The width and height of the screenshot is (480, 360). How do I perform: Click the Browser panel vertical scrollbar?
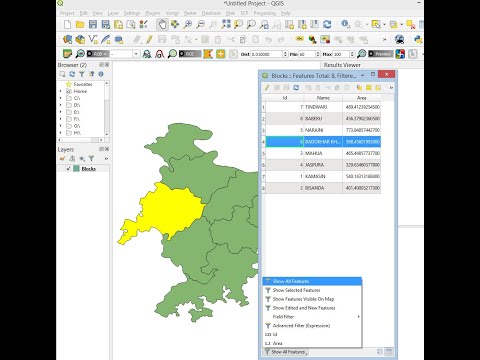[107, 108]
